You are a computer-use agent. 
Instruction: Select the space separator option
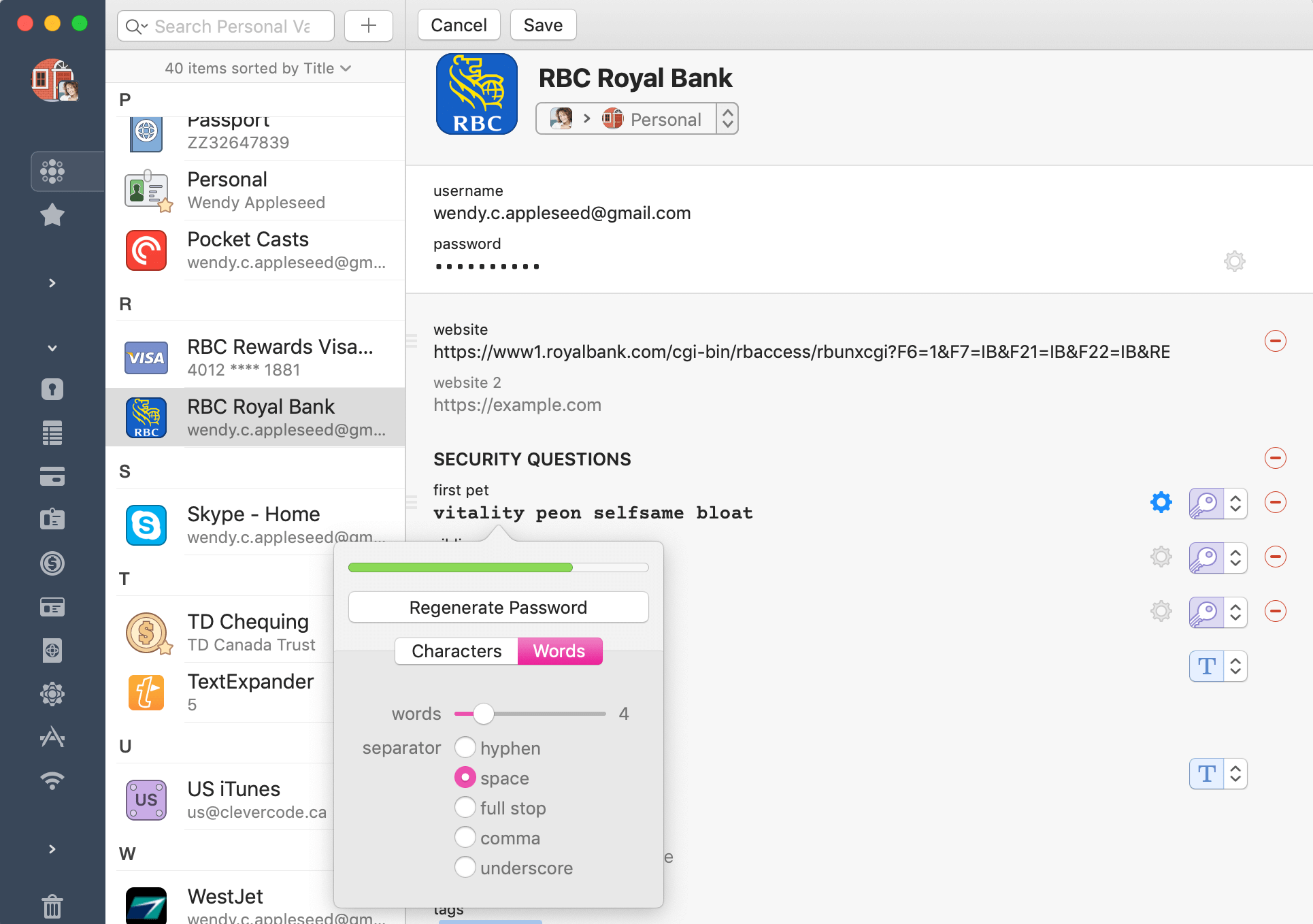[x=465, y=777]
